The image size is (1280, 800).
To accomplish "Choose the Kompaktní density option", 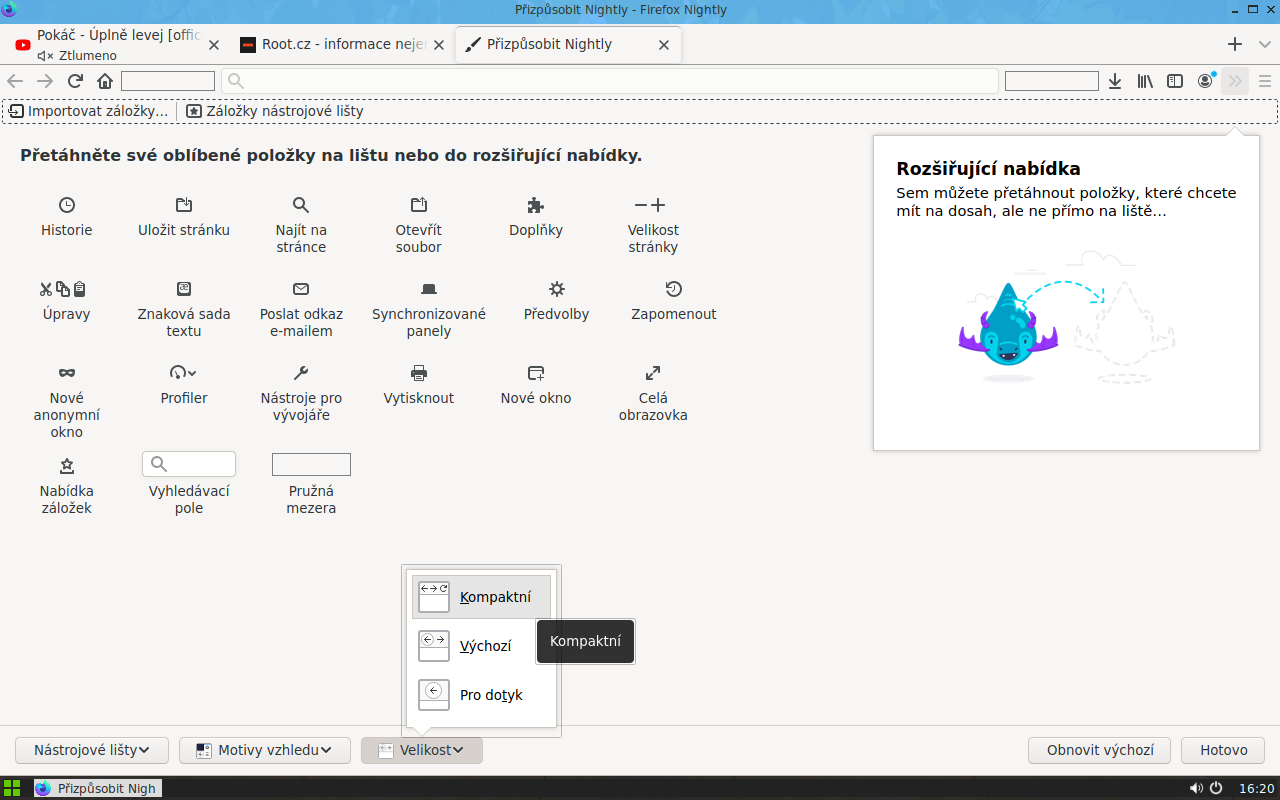I will tap(481, 597).
